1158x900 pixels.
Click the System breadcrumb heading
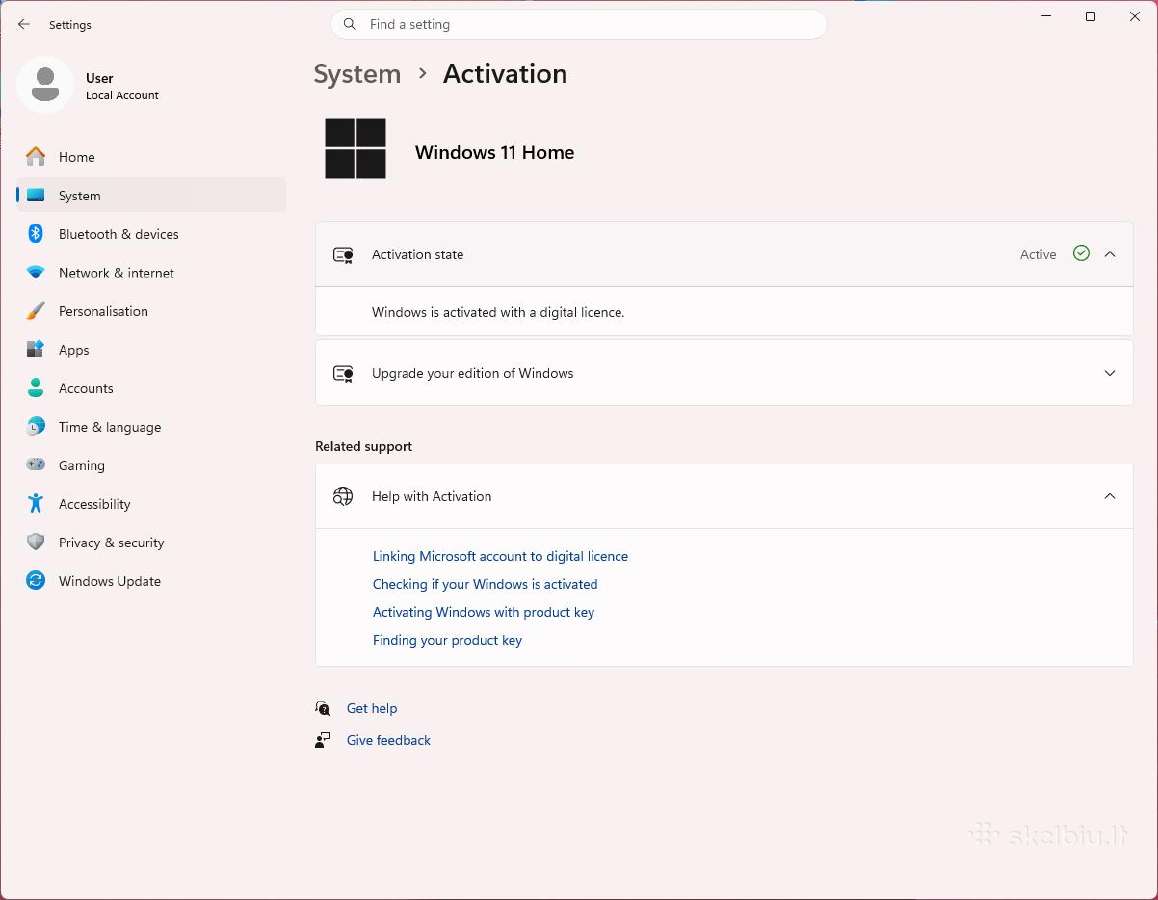357,74
